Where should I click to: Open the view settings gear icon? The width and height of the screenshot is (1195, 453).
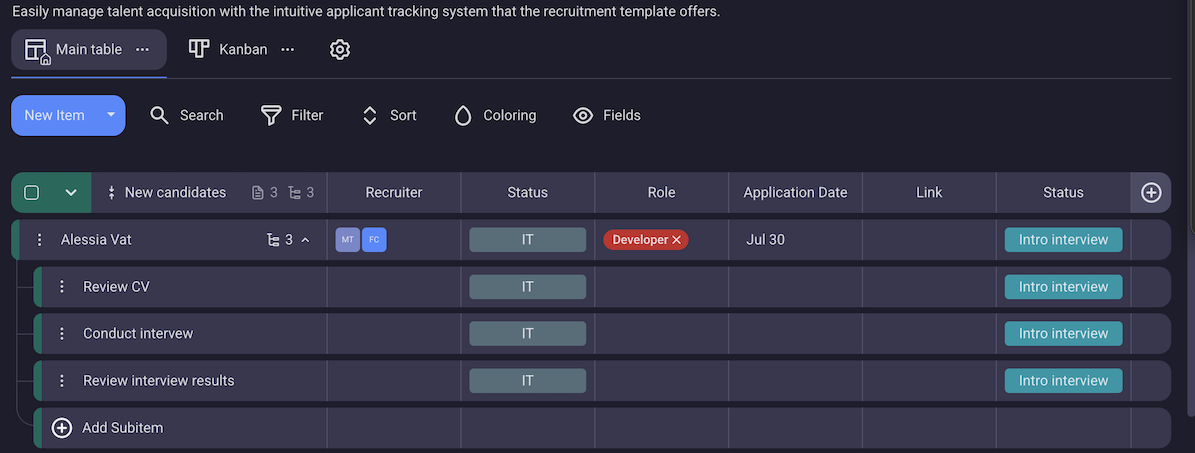coord(340,49)
